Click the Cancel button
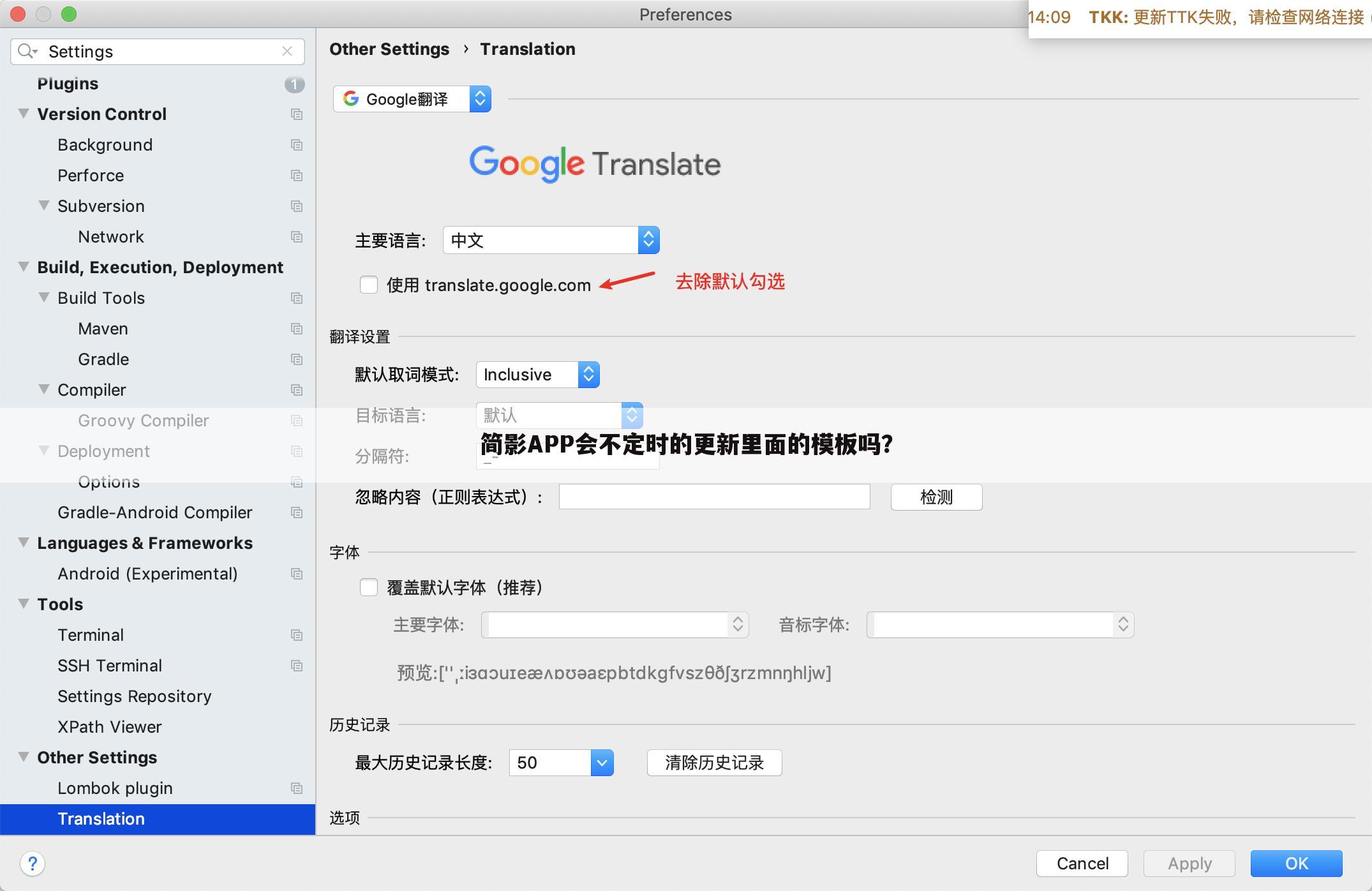The height and width of the screenshot is (891, 1372). tap(1082, 864)
